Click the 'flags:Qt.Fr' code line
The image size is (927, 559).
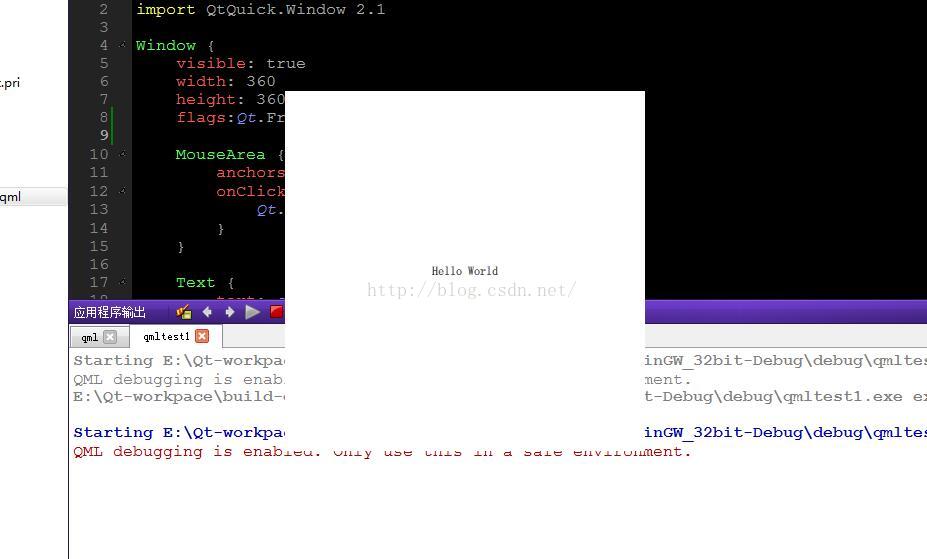[230, 118]
